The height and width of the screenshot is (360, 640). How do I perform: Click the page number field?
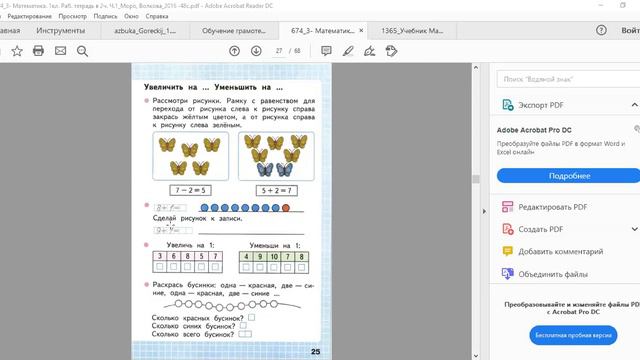(x=279, y=51)
